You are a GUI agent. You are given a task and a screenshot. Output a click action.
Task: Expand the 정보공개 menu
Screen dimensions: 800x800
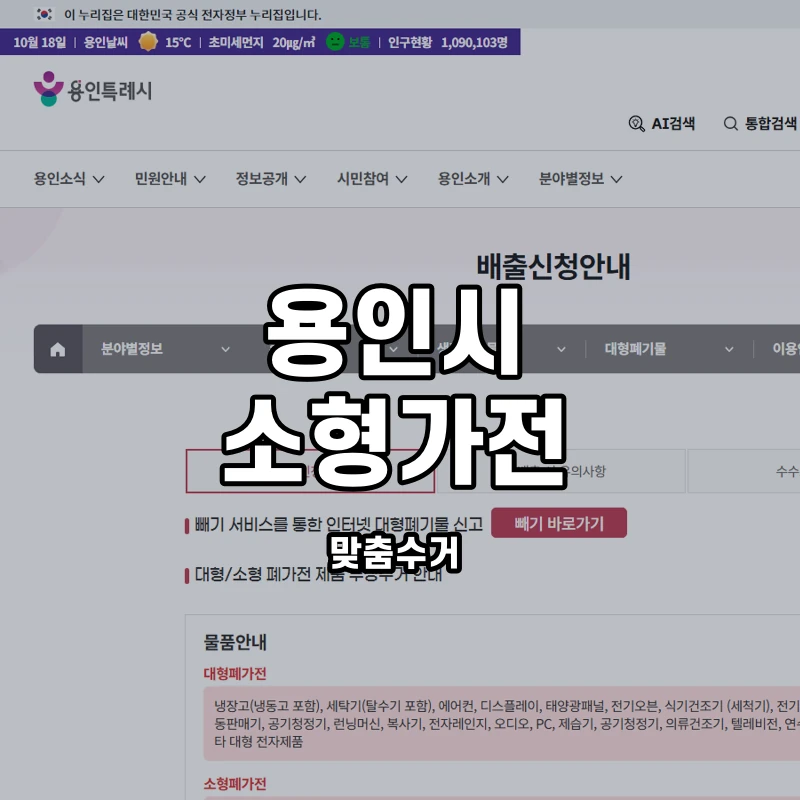pyautogui.click(x=271, y=179)
